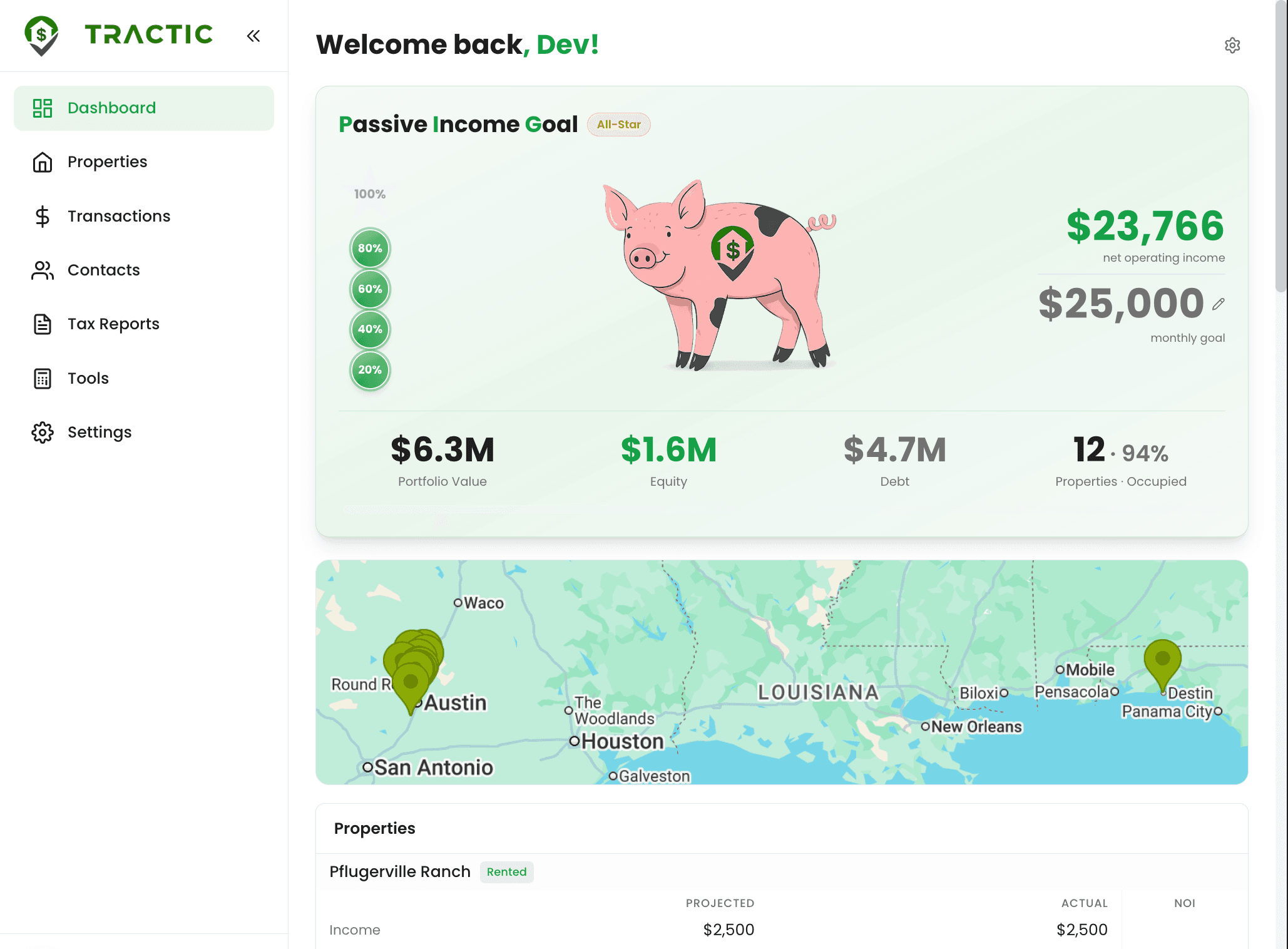Click the Tractic logo pin icon
1288x949 pixels.
[40, 36]
